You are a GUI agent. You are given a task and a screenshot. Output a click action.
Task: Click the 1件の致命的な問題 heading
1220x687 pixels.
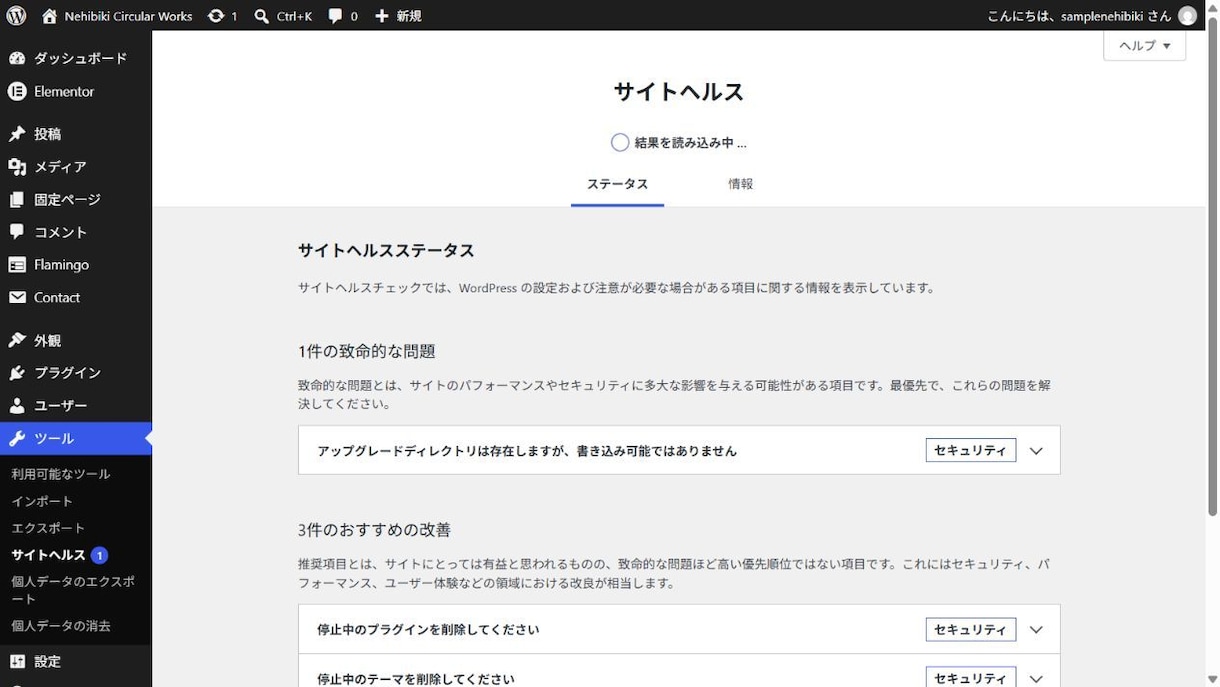click(x=367, y=351)
